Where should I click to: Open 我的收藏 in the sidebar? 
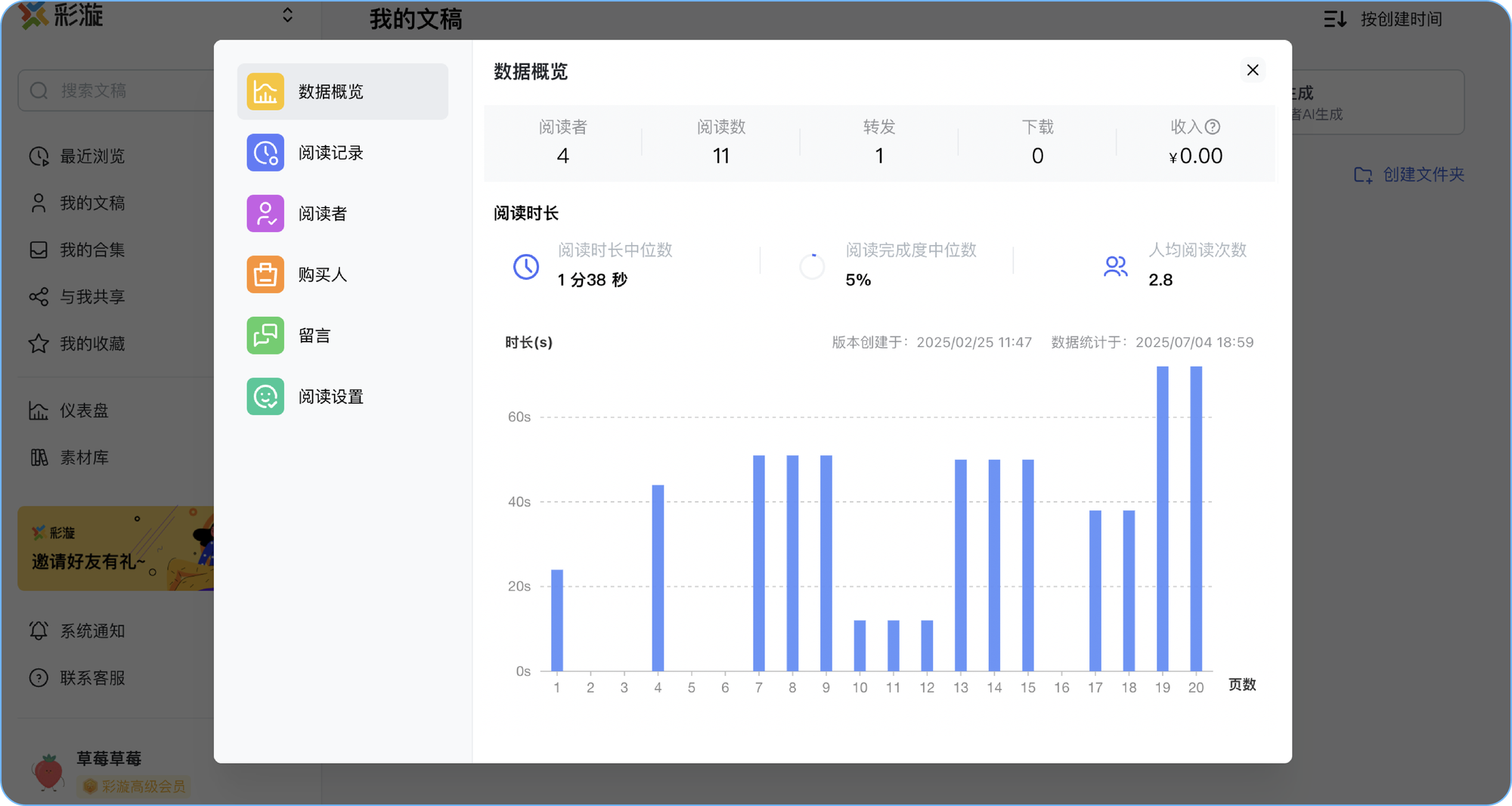[92, 343]
